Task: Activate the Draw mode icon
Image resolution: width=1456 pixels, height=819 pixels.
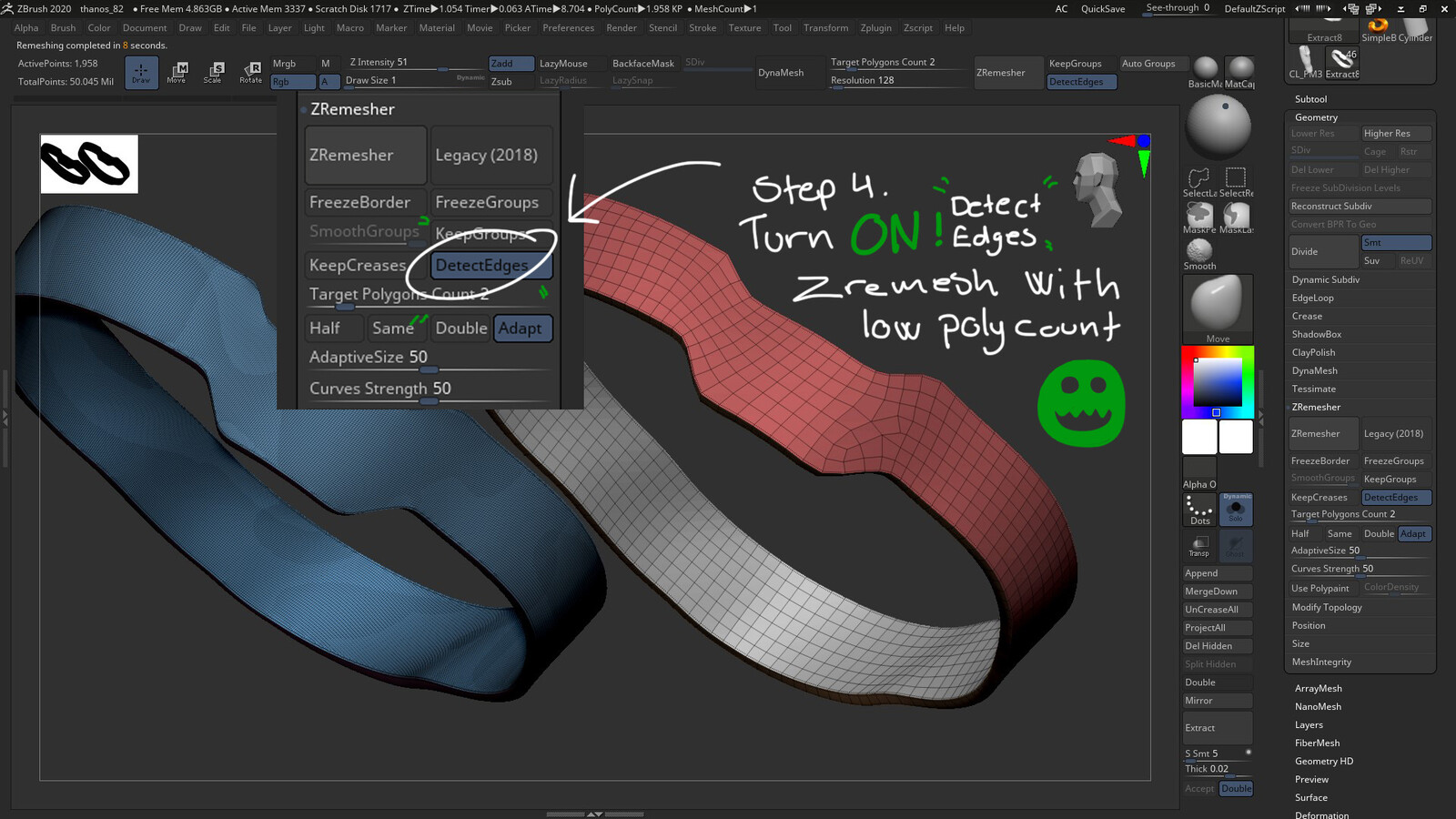Action: [141, 73]
